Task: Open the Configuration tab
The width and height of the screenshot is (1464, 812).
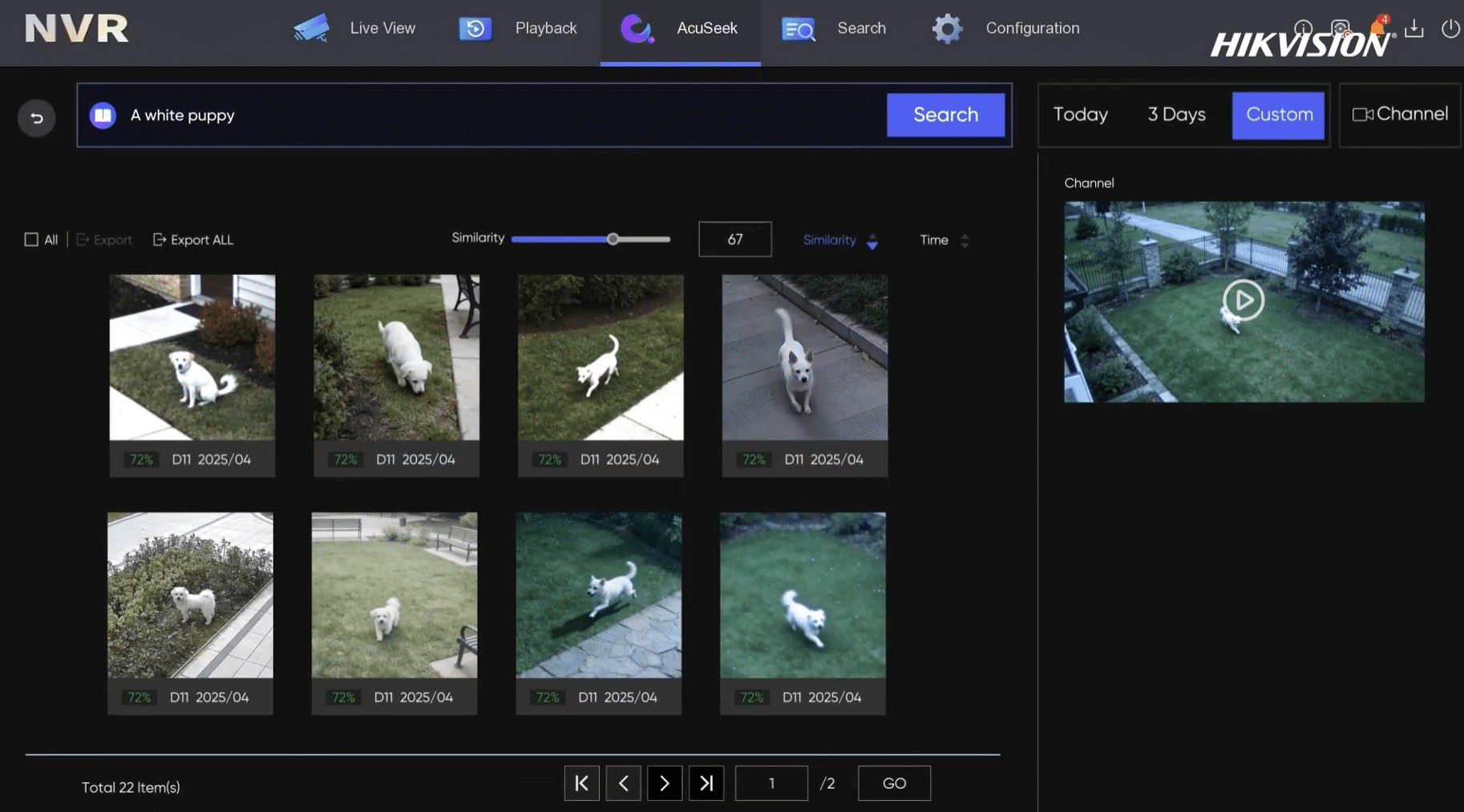Action: tap(1005, 28)
